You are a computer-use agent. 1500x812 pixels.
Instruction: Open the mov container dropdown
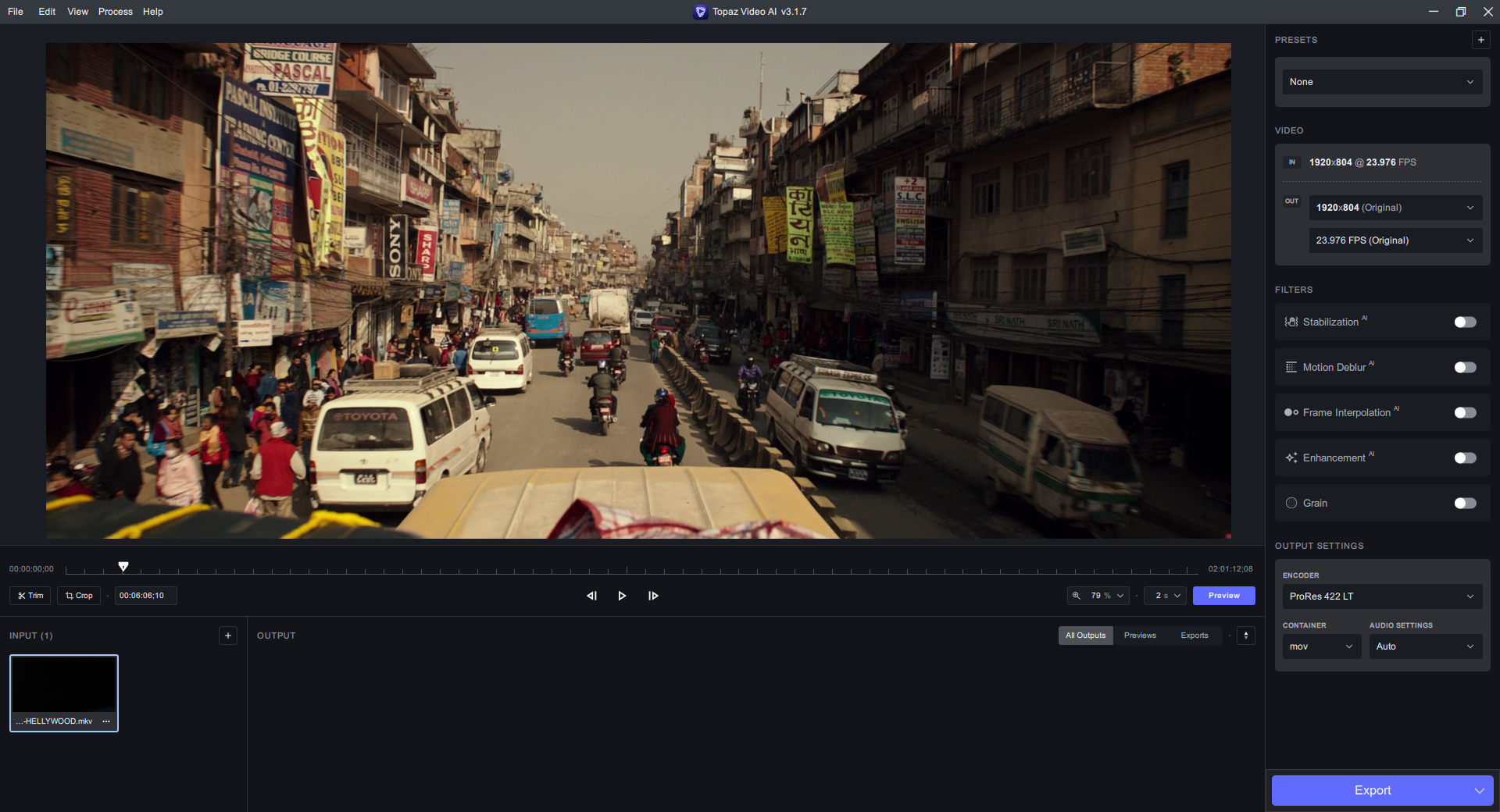tap(1322, 646)
